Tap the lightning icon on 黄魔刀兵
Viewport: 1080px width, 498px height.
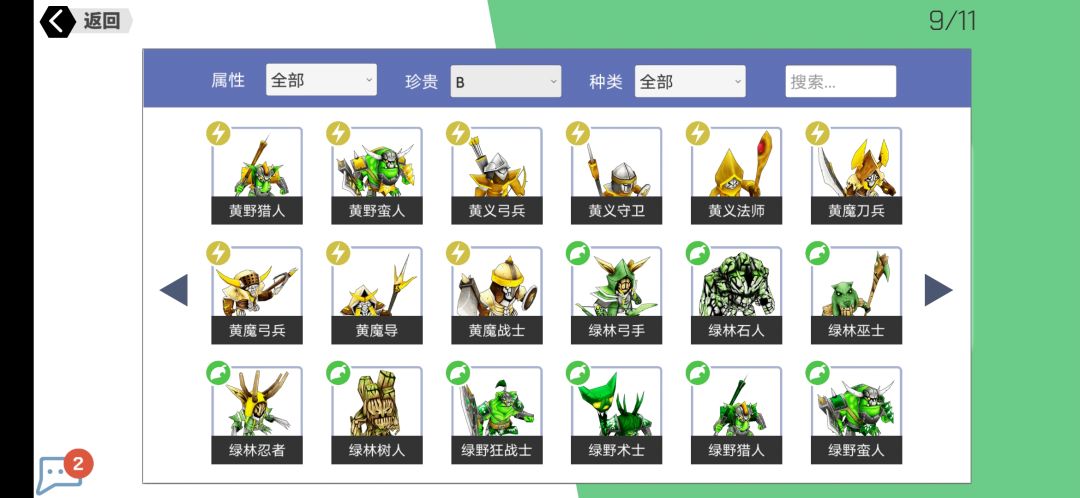pos(818,133)
